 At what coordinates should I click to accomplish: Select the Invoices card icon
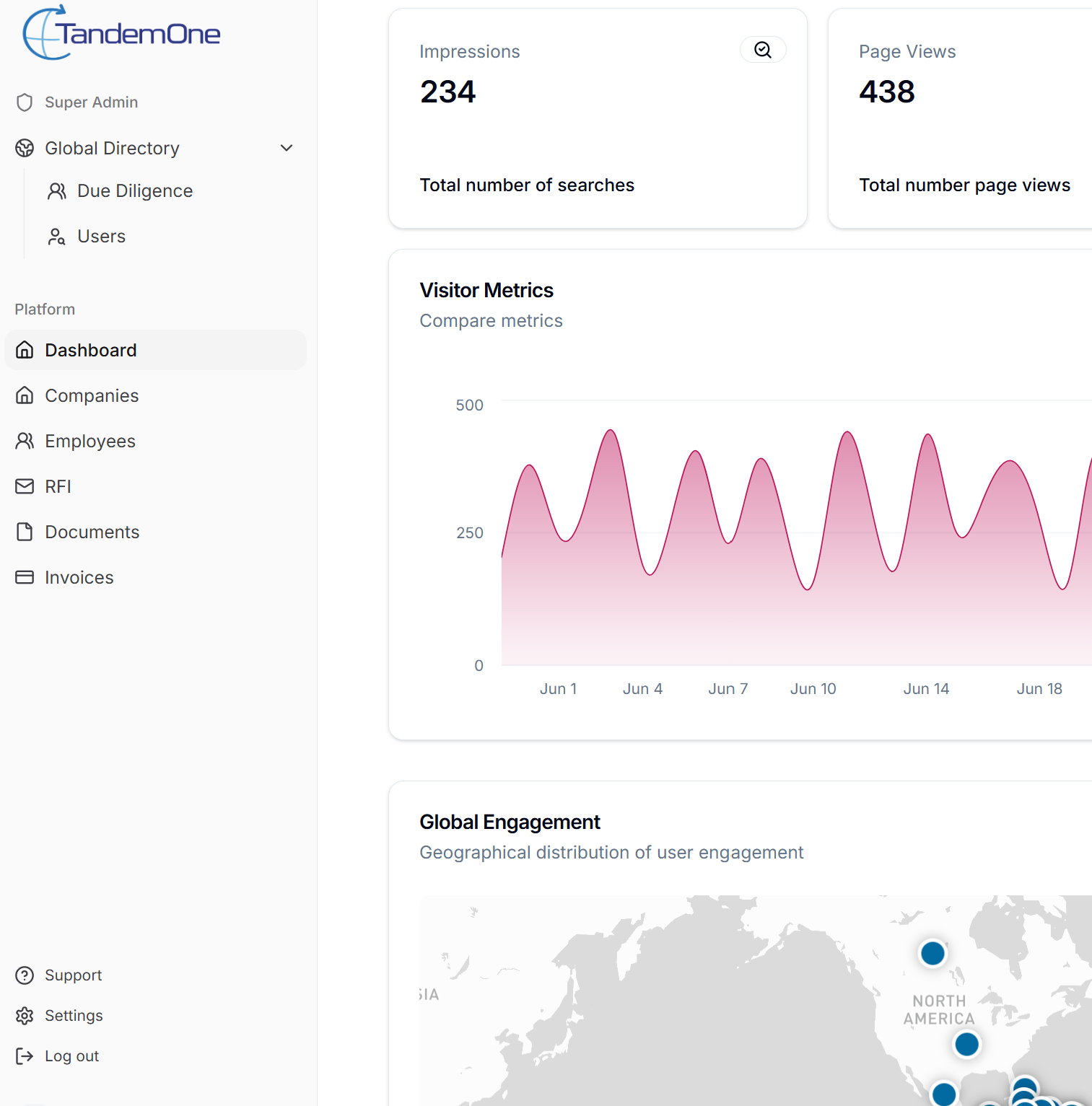point(25,577)
